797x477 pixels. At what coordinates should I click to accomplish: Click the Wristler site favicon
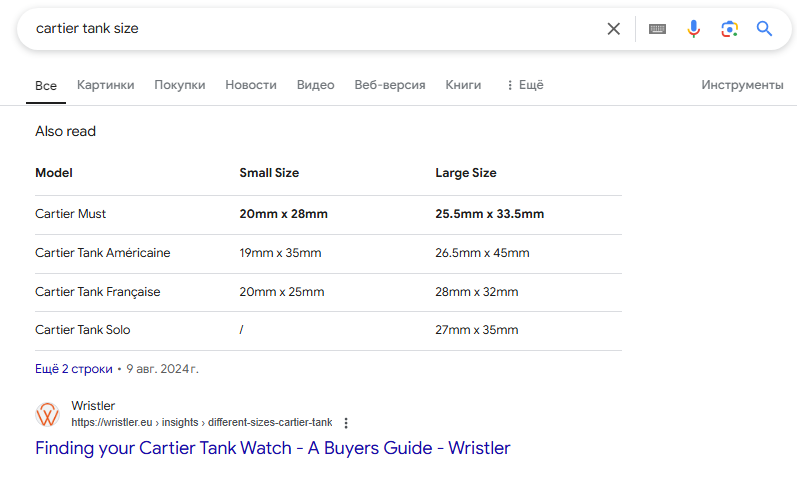(47, 414)
